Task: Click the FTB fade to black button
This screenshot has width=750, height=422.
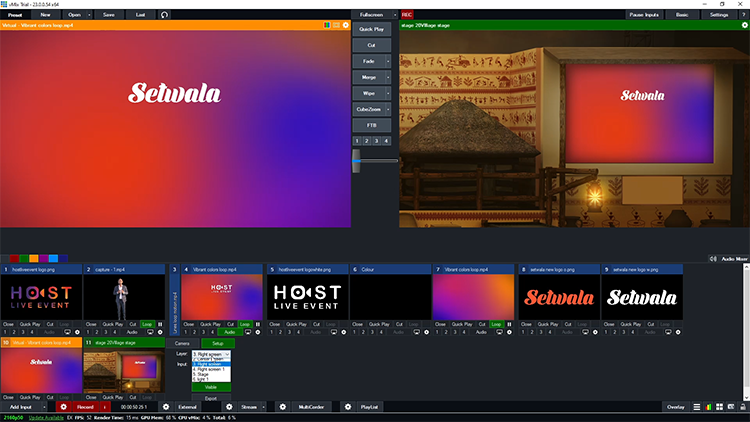Action: tap(372, 125)
